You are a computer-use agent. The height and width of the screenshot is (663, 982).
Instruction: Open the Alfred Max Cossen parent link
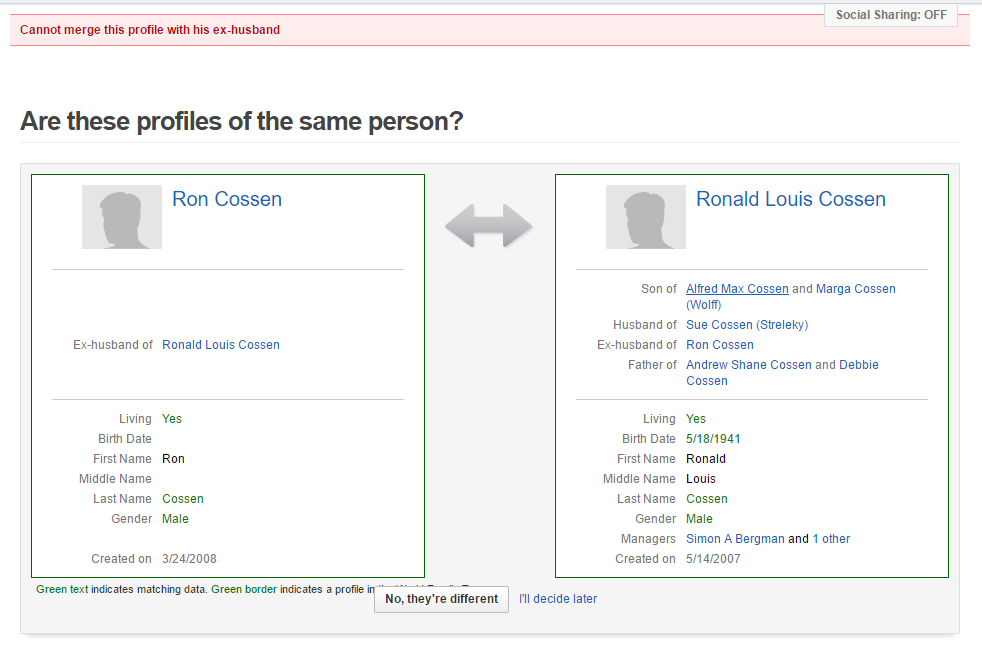click(x=737, y=289)
